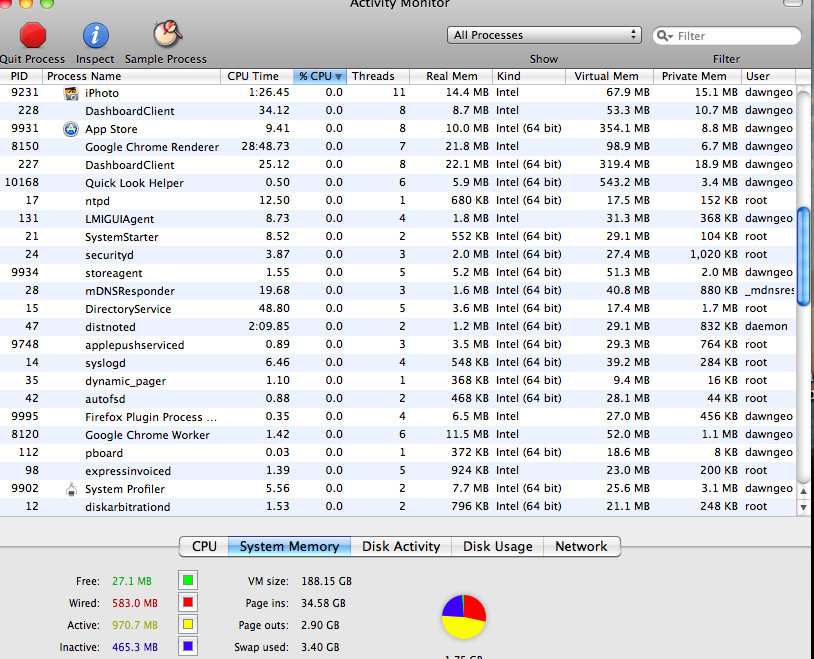The width and height of the screenshot is (814, 659).
Task: Click the memory usage pie chart
Action: click(464, 617)
